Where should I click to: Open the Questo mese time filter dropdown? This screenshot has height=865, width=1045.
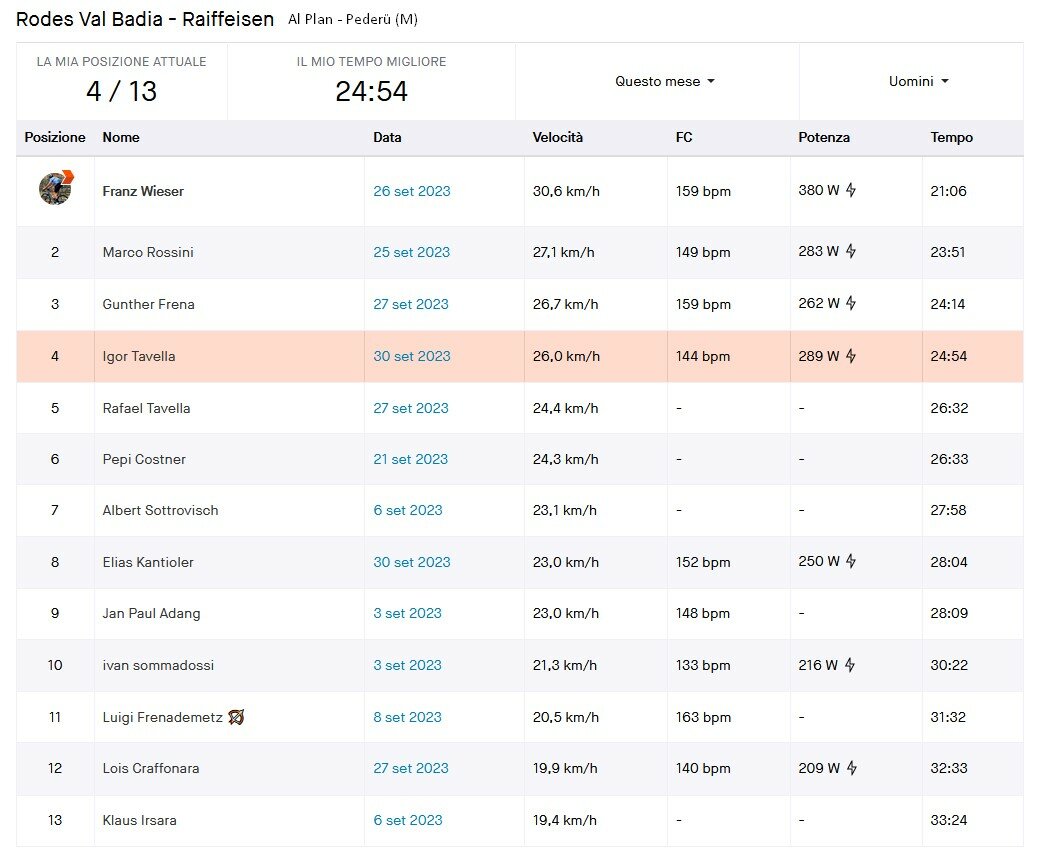coord(665,81)
